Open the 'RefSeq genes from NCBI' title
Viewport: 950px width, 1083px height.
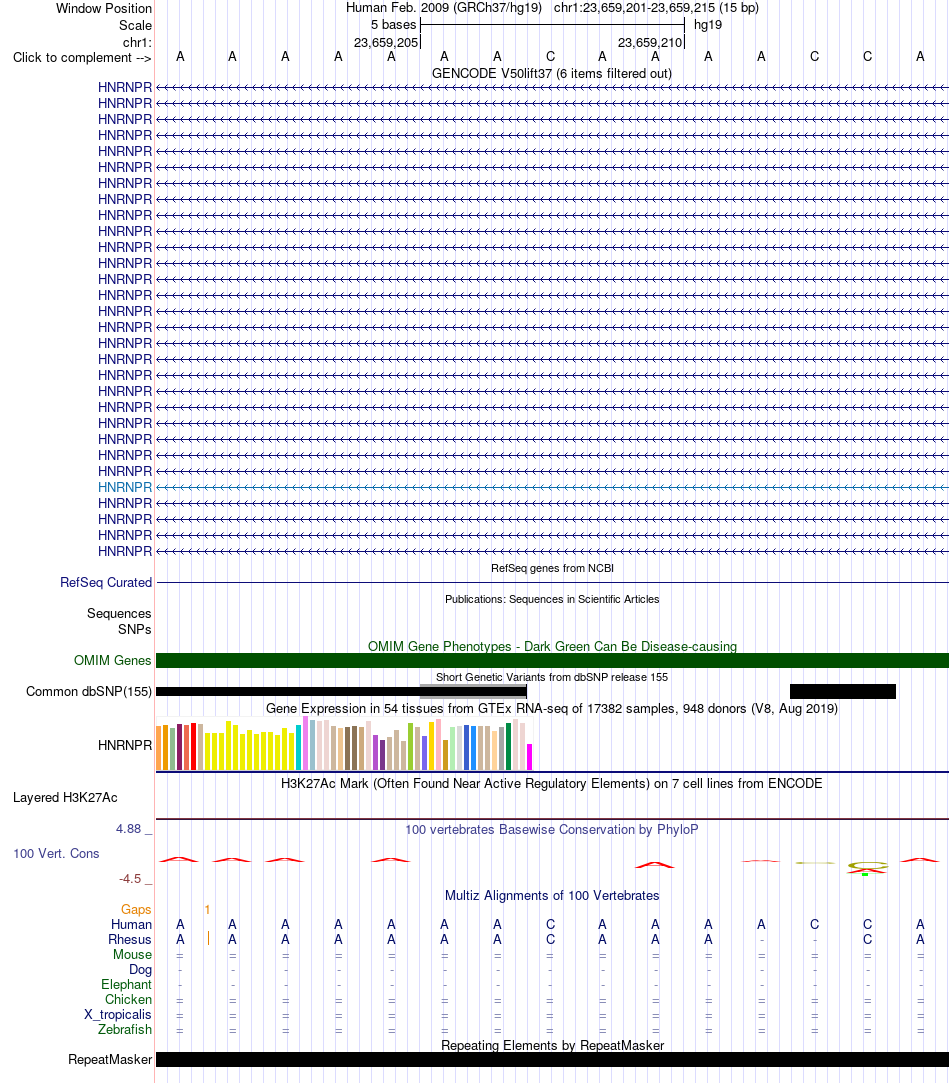[x=552, y=568]
